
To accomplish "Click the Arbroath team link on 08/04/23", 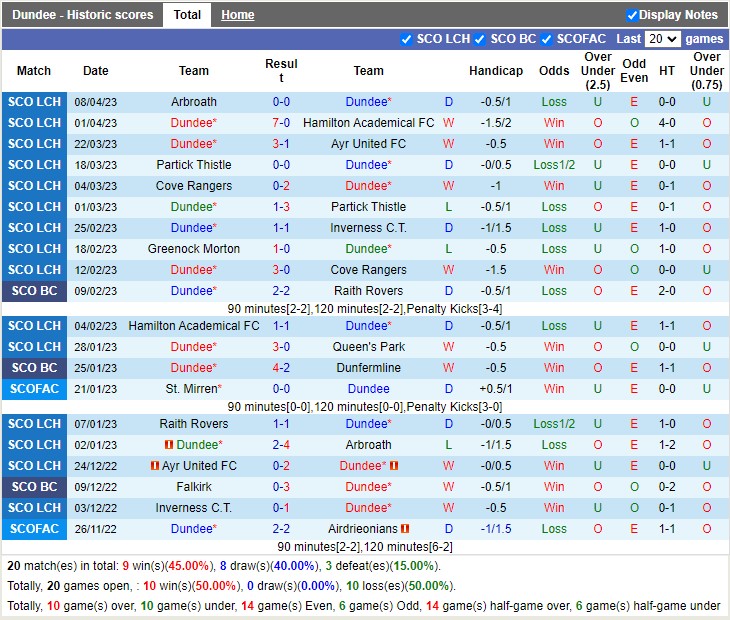I will (x=194, y=102).
